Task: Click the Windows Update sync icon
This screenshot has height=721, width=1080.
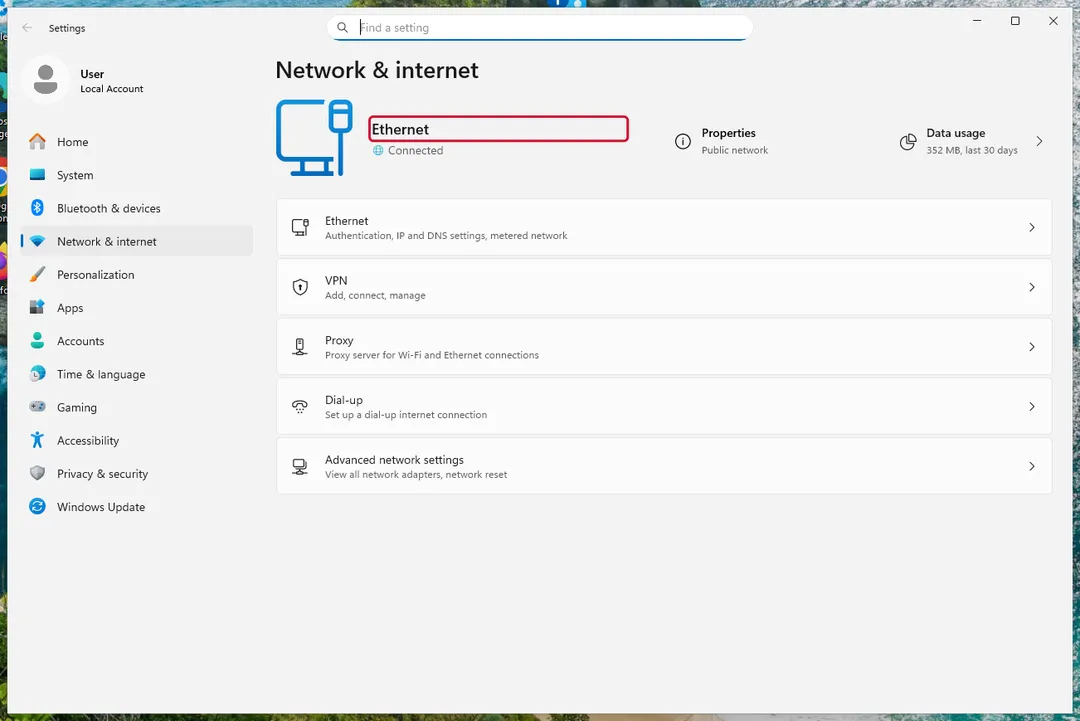Action: pyautogui.click(x=37, y=506)
